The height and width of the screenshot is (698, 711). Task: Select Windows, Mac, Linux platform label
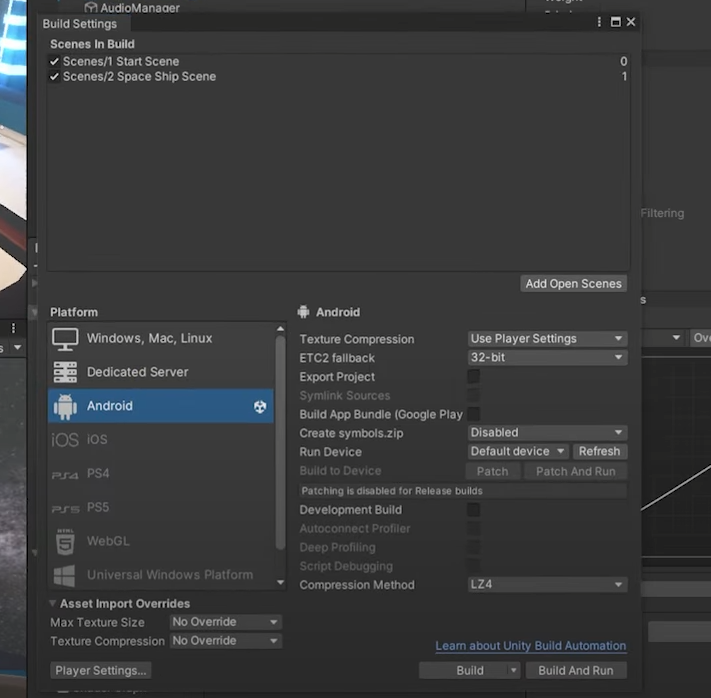(150, 338)
